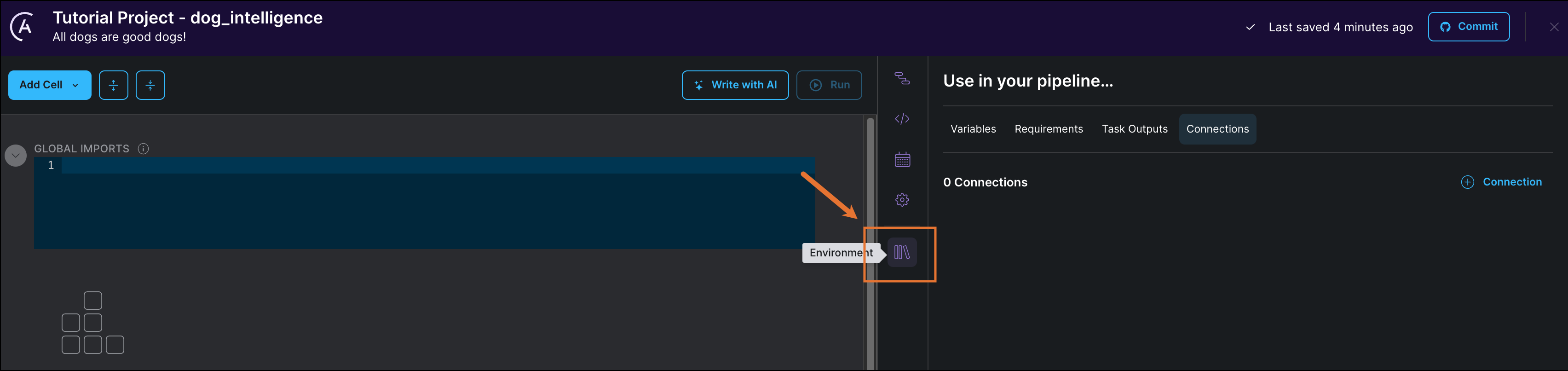1568x371 pixels.
Task: Click the Commit button
Action: coord(1468,27)
